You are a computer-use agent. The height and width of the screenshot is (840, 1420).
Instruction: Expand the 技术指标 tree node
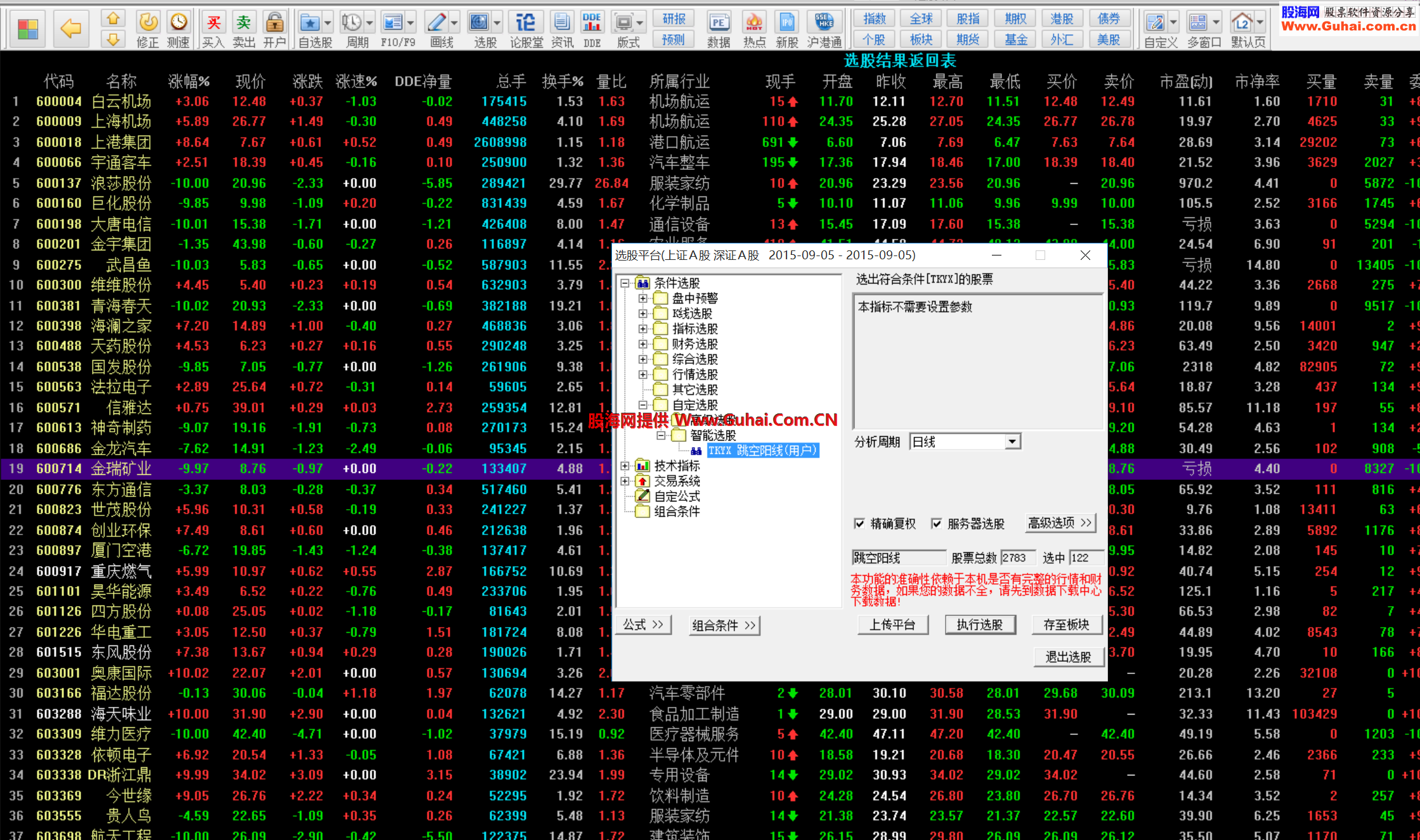(625, 466)
